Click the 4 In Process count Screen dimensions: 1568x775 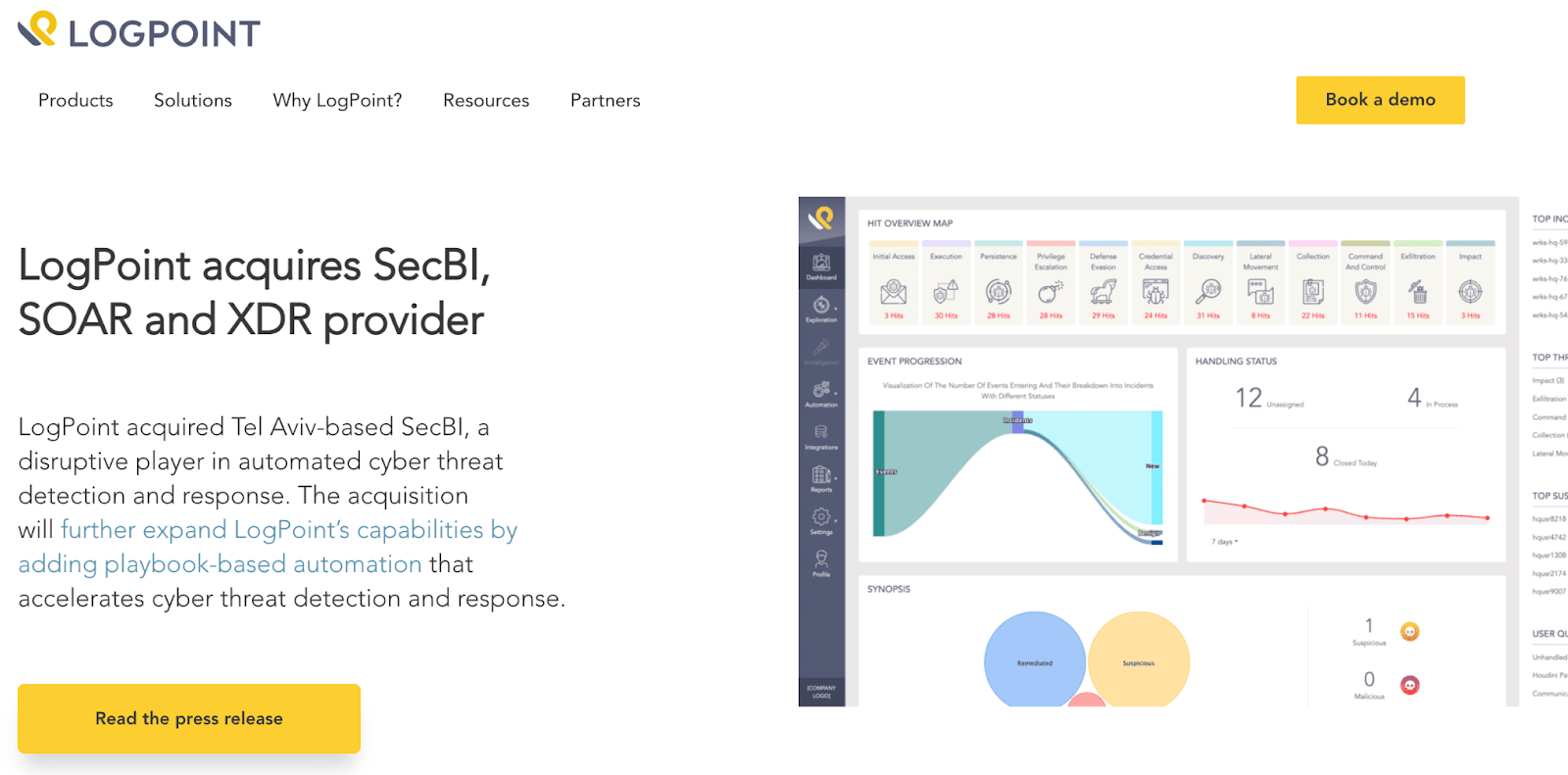[x=1433, y=398]
